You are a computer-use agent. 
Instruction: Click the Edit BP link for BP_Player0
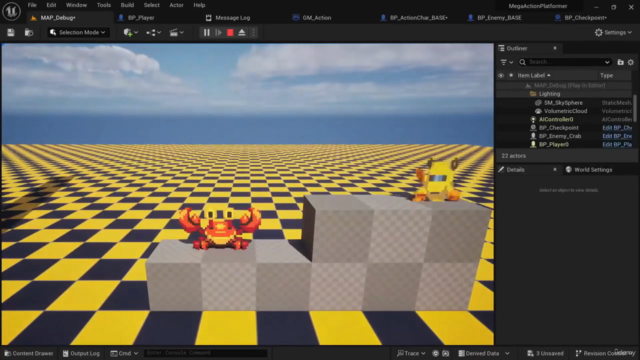pos(617,144)
